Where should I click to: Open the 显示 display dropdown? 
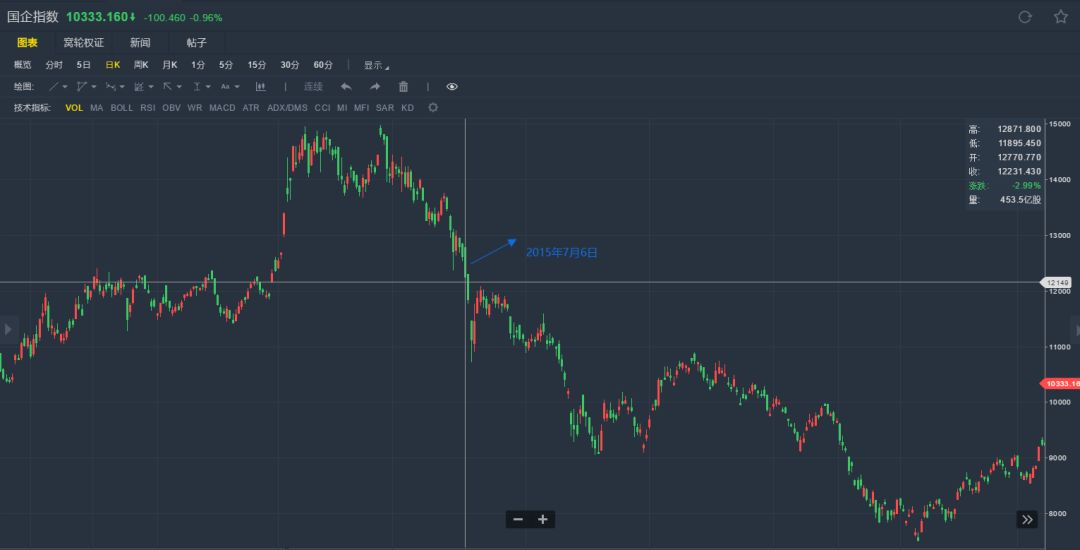pos(376,65)
